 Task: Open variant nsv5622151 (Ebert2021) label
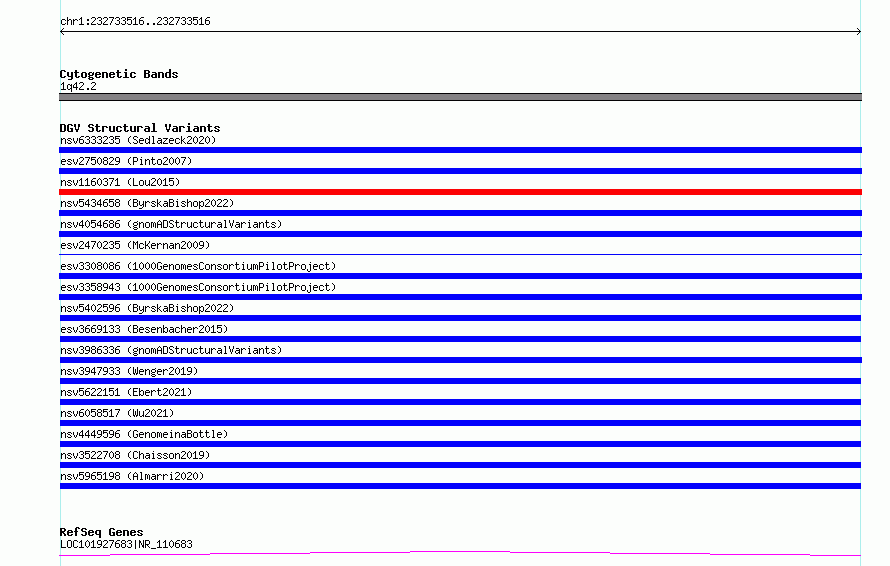tap(126, 392)
